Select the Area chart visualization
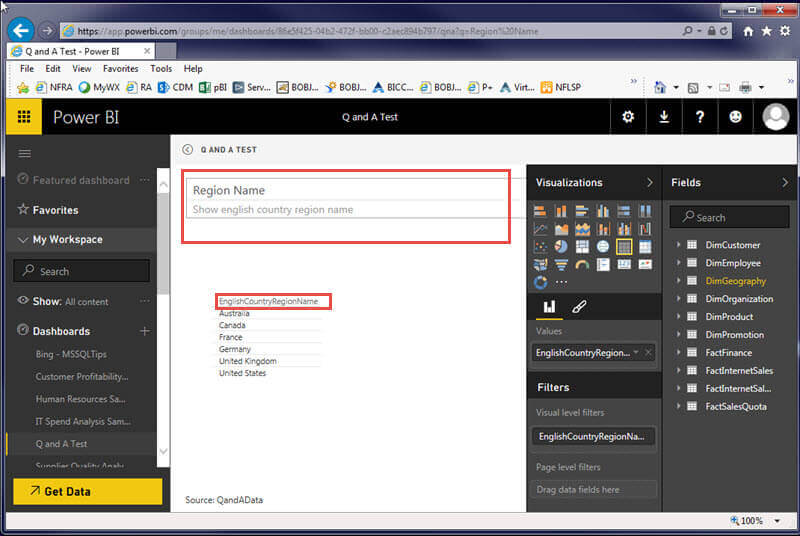 point(561,229)
